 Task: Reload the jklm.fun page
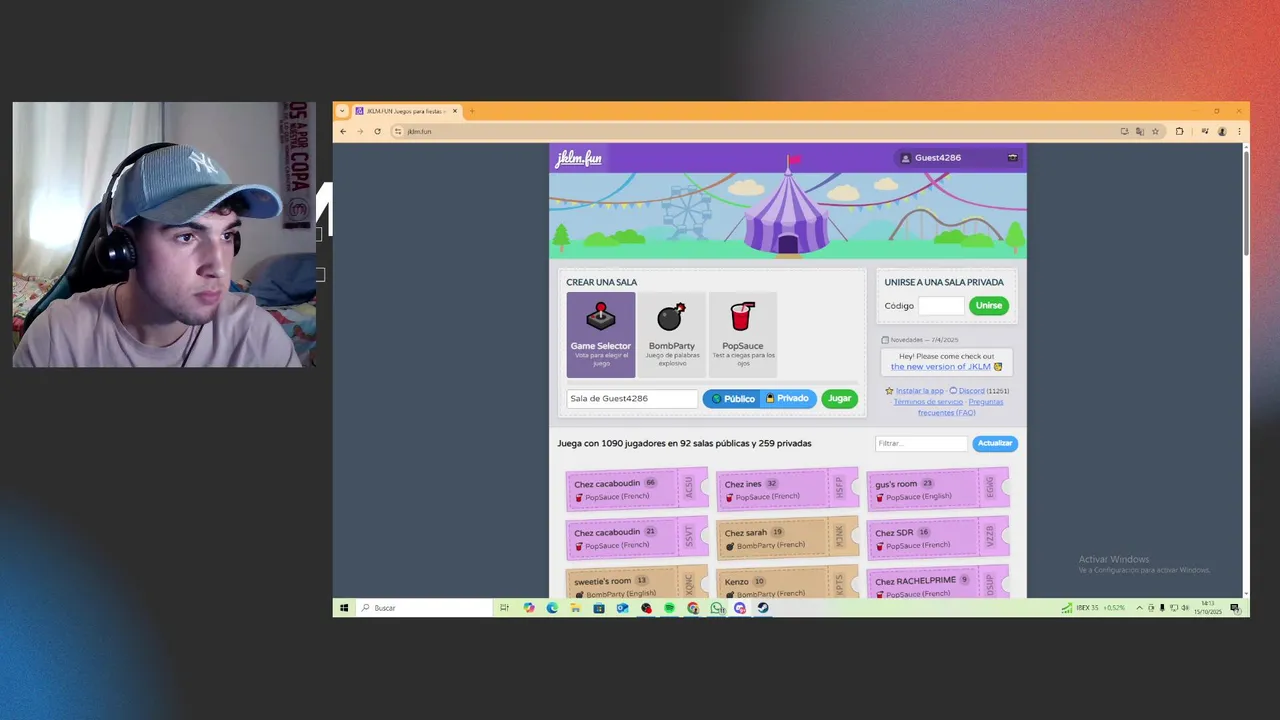point(377,131)
